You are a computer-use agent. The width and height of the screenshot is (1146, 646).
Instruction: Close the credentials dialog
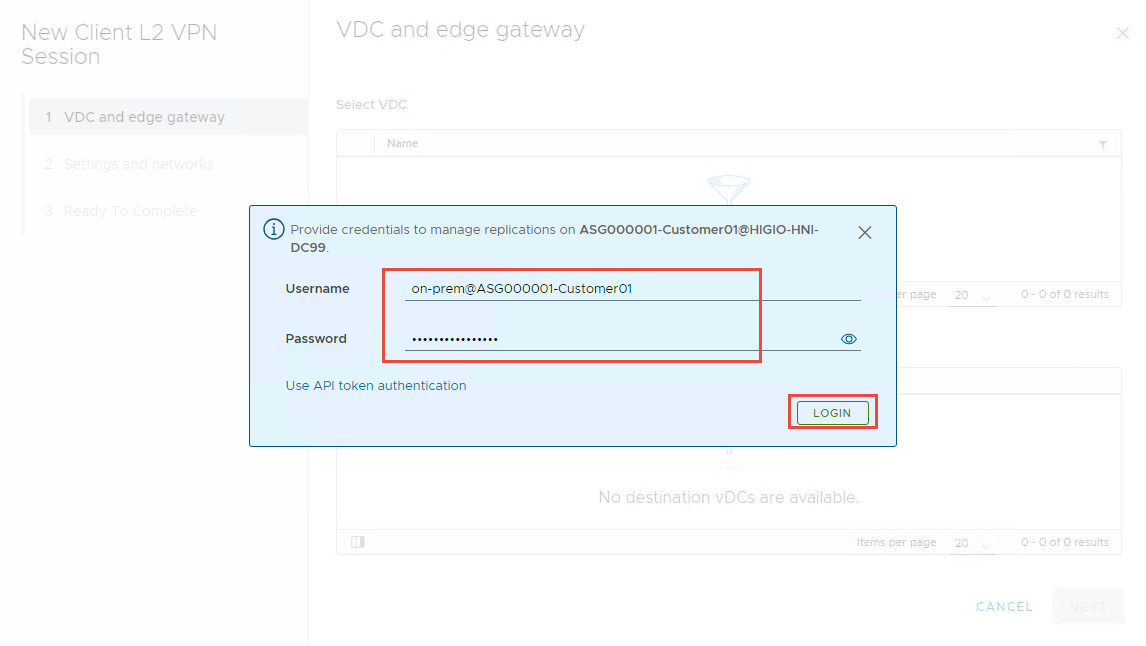point(865,233)
